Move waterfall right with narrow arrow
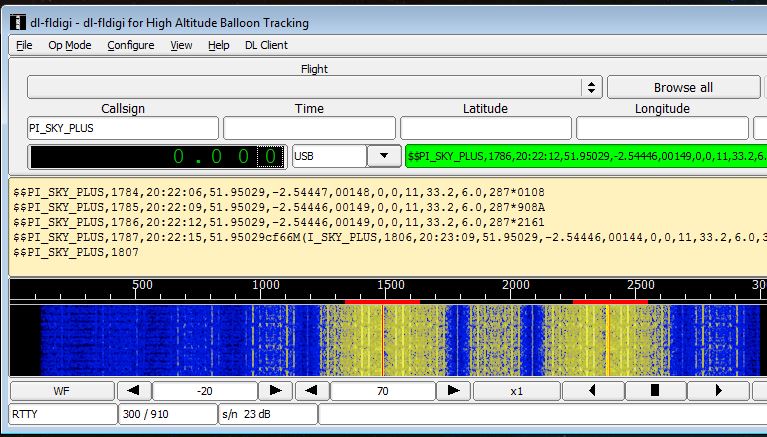This screenshot has height=437, width=767. 718,391
